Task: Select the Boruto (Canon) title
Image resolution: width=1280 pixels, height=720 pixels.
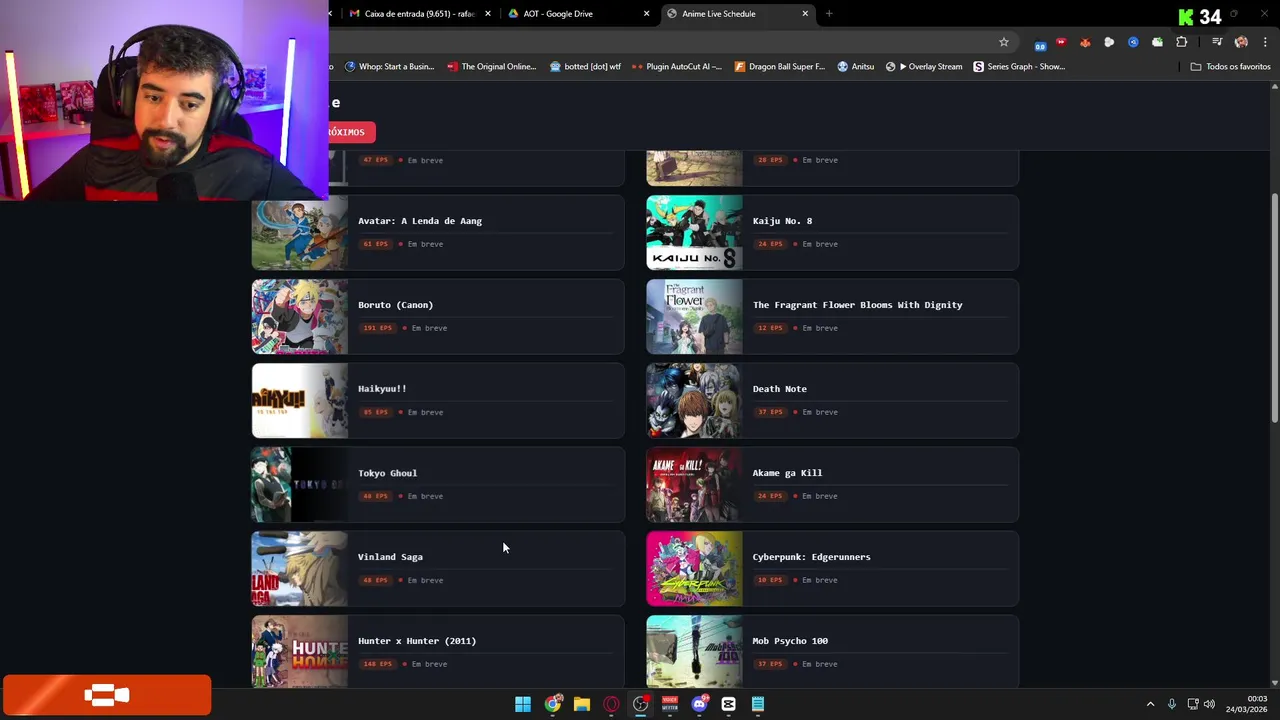Action: click(395, 305)
